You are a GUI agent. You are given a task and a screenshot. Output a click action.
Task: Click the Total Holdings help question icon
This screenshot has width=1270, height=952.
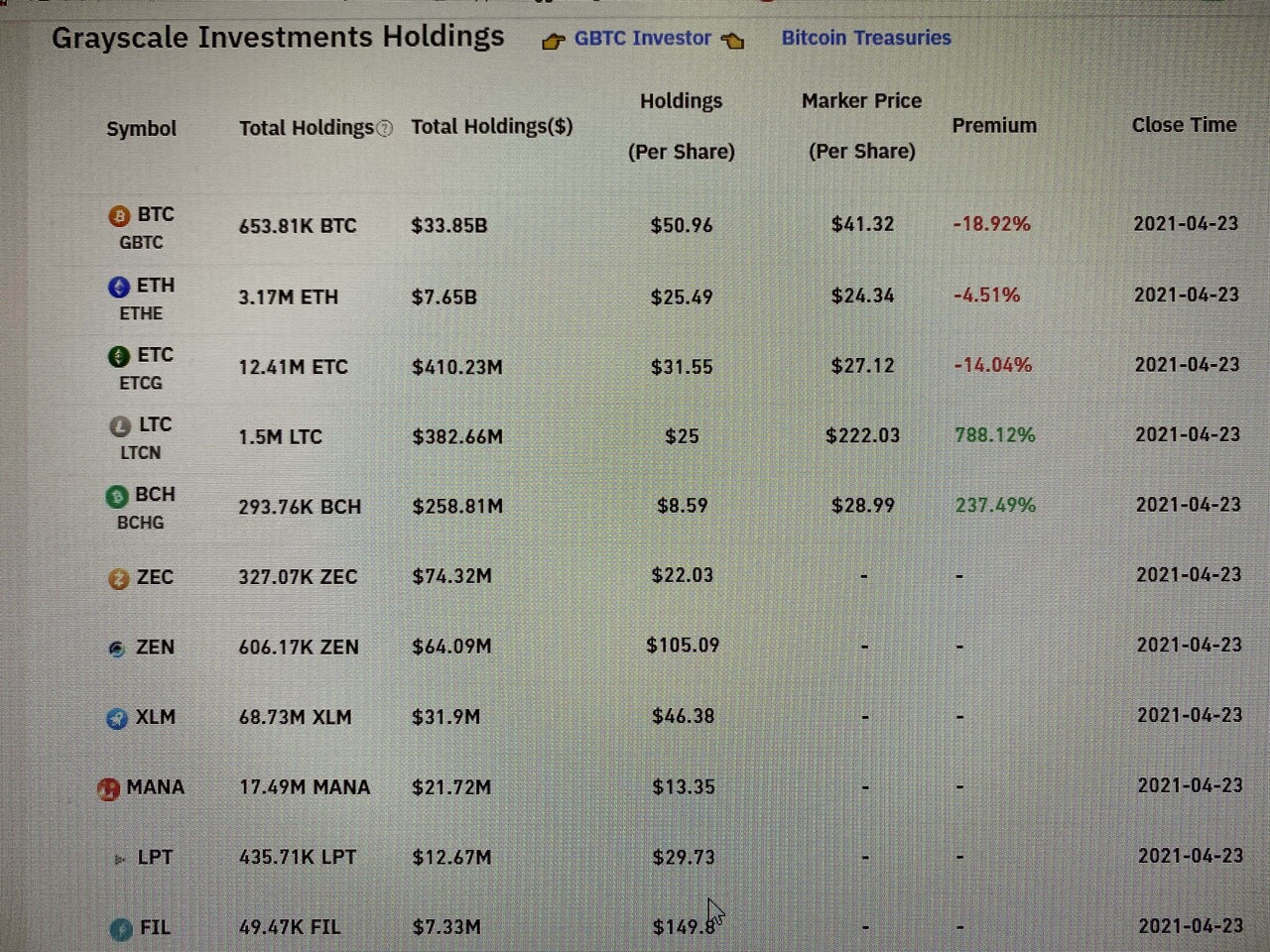(385, 128)
